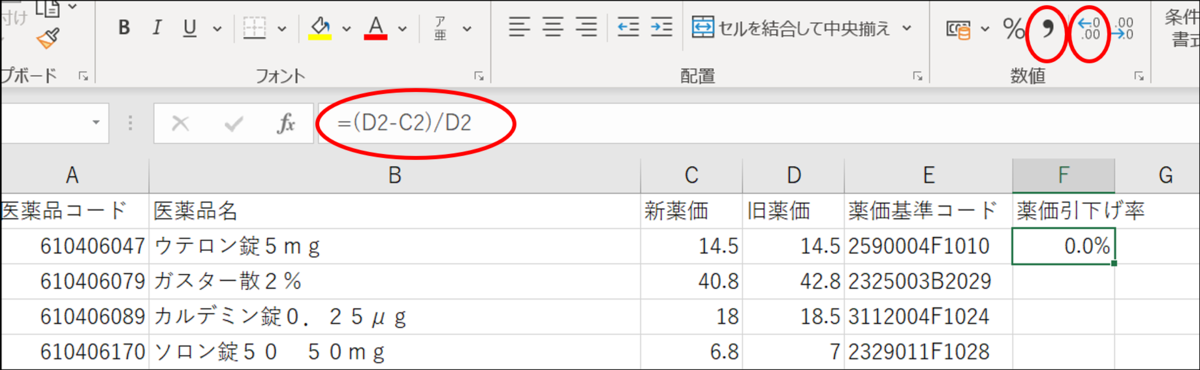
Task: Select header cell 旧薬価
Action: 794,211
